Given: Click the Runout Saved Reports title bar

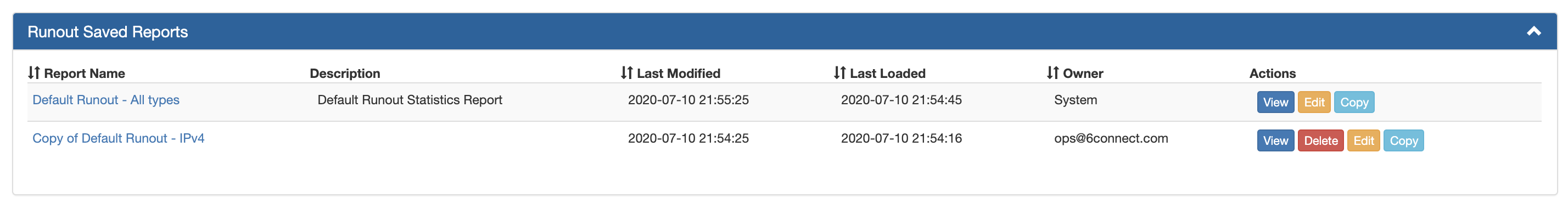Looking at the screenshot, I should coord(785,32).
